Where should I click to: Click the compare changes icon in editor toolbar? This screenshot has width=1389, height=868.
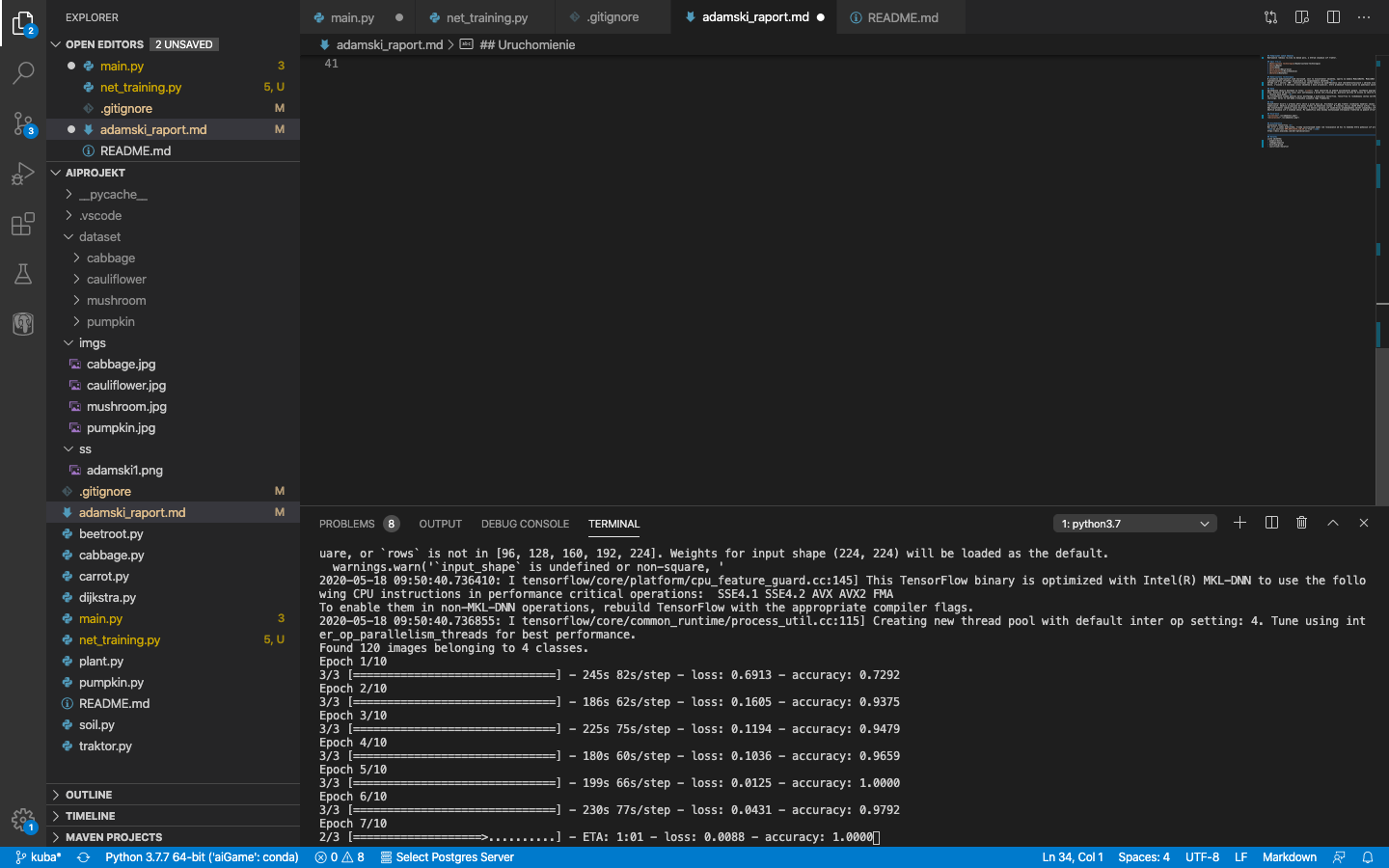pos(1270,17)
